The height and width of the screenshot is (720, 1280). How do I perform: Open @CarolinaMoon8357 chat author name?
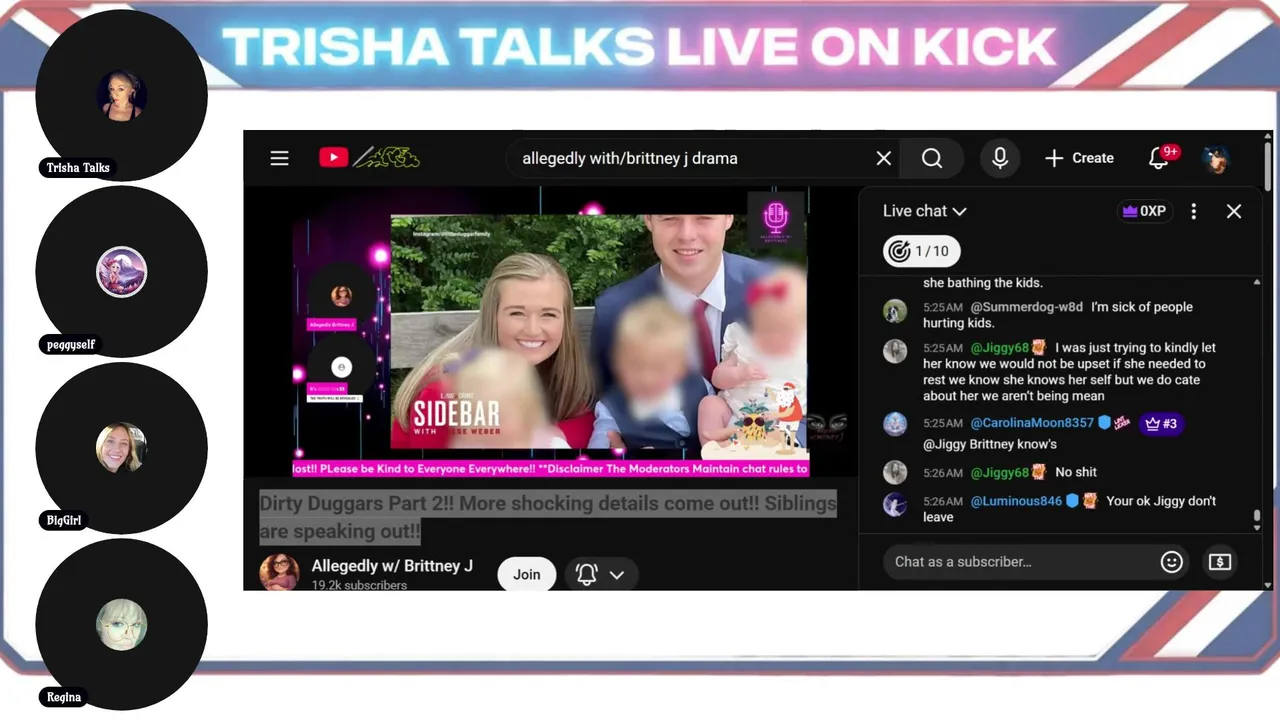(x=1032, y=423)
